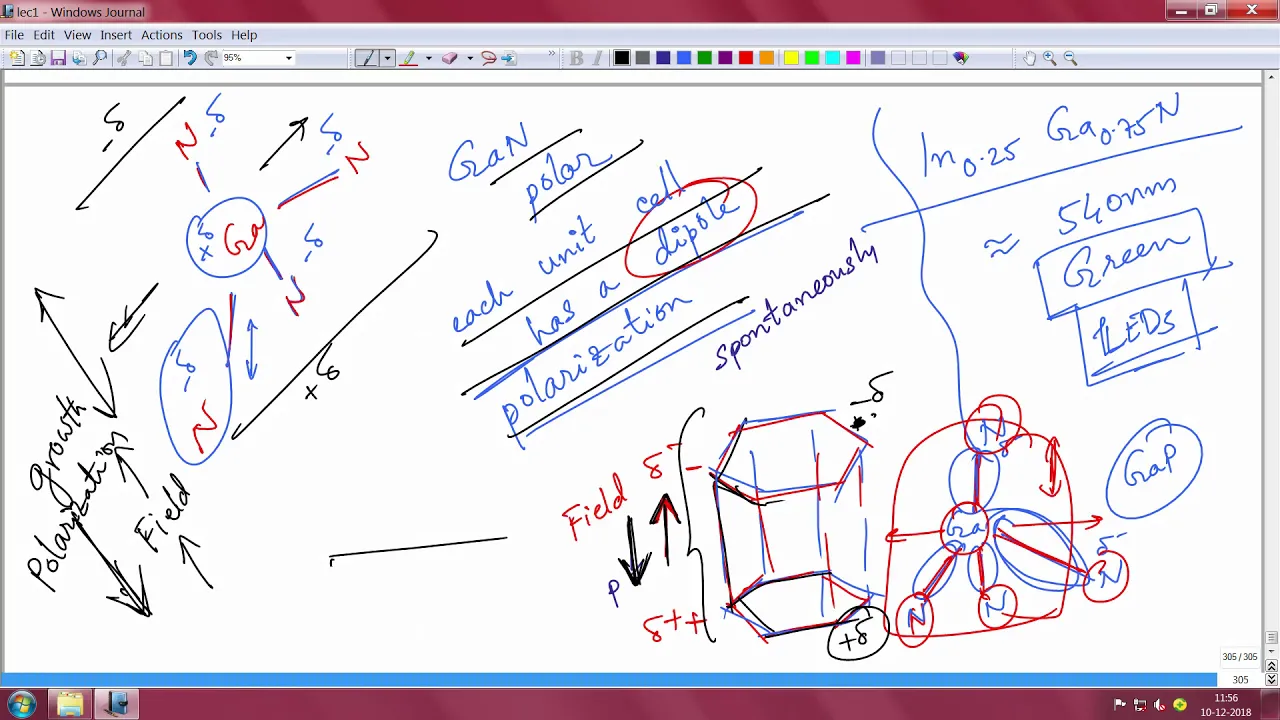Open the Insert menu

pyautogui.click(x=116, y=34)
